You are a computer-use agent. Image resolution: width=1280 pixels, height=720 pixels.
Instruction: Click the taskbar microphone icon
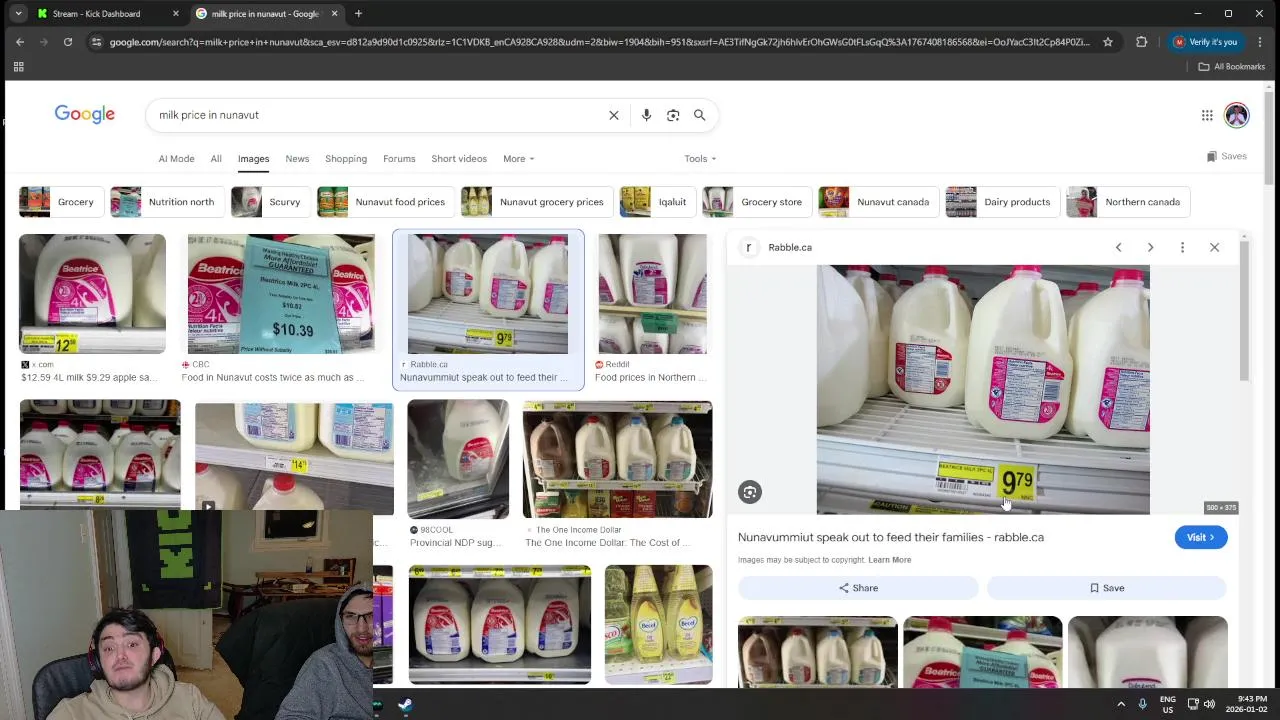click(1142, 704)
